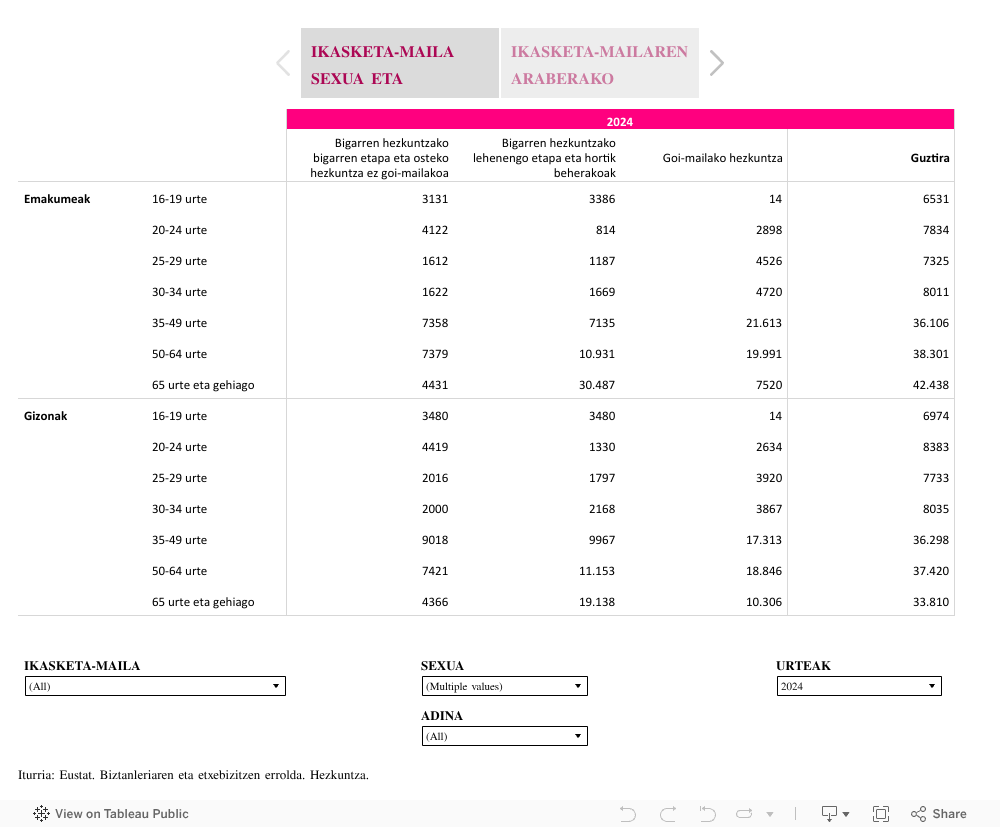Viewport: 1000px width, 827px height.
Task: Click the IKASKETA-MAILA filter title
Action: pyautogui.click(x=82, y=666)
